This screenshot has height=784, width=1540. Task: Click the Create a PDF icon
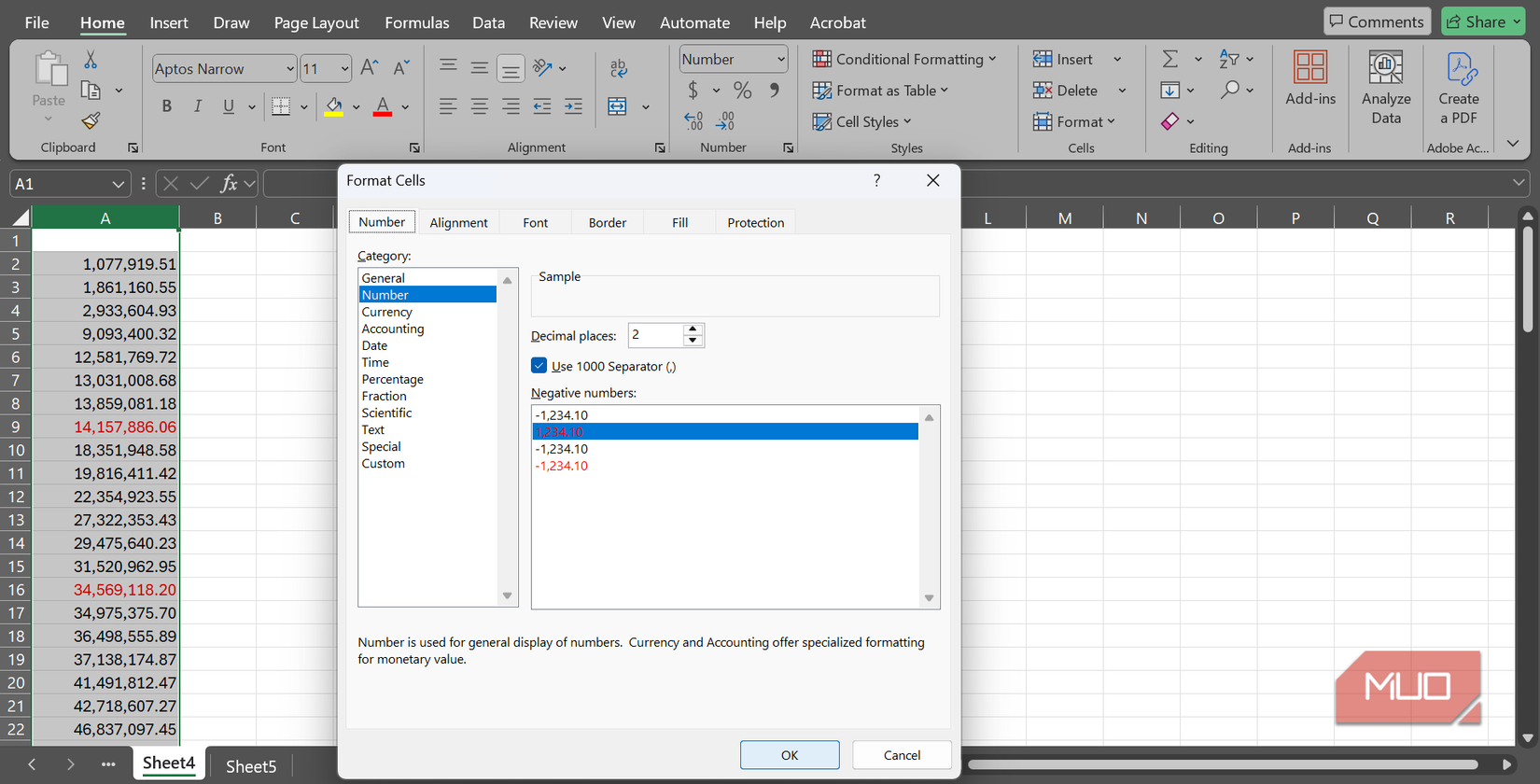[x=1458, y=88]
